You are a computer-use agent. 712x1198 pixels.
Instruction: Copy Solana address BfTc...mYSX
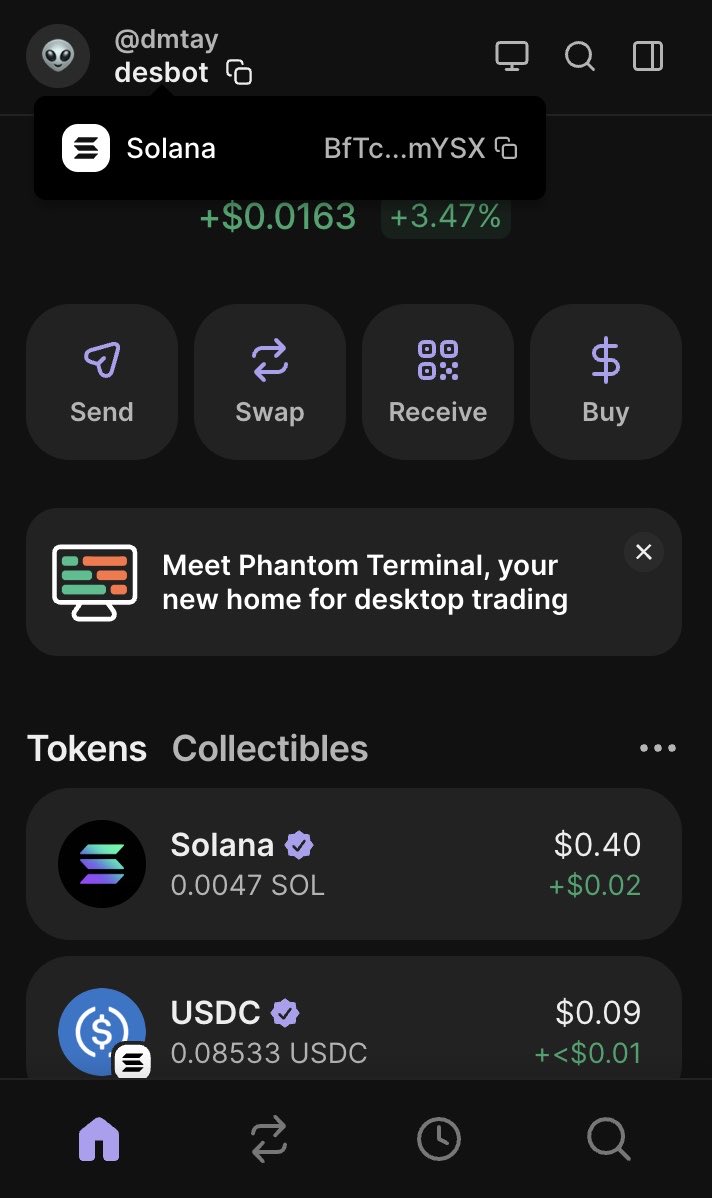pyautogui.click(x=508, y=149)
